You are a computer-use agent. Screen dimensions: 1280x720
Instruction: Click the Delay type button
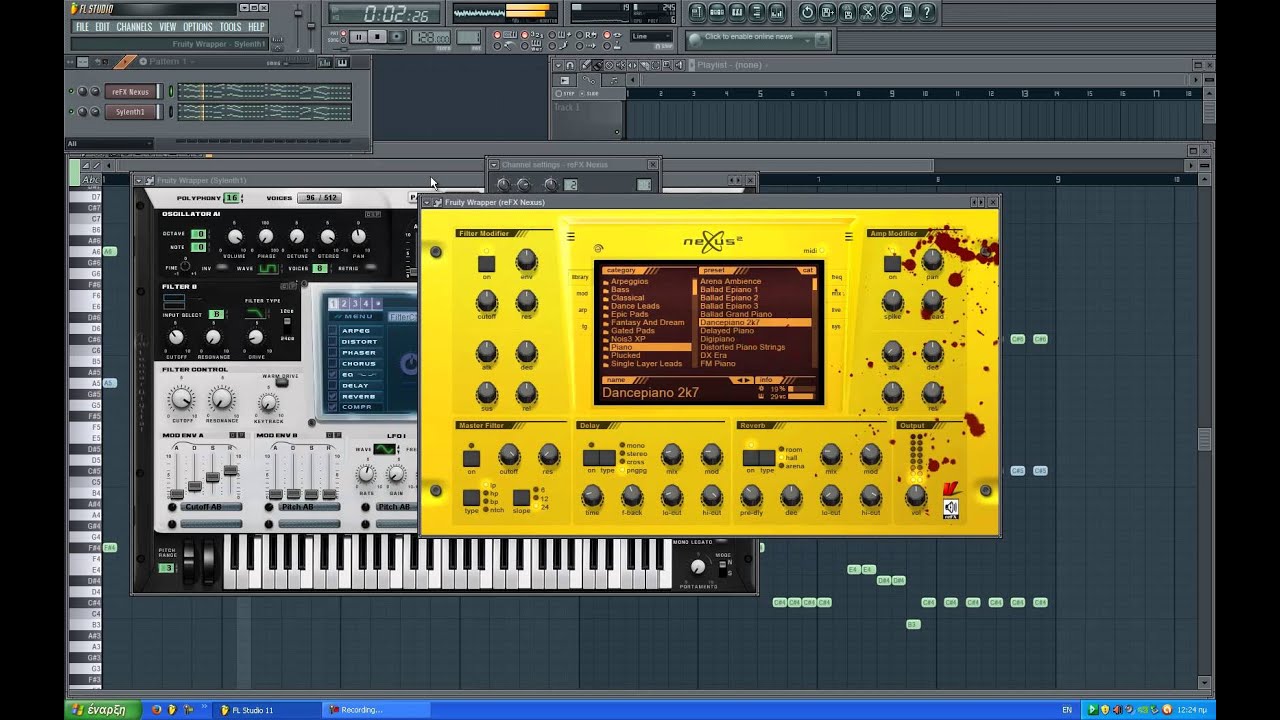[607, 458]
